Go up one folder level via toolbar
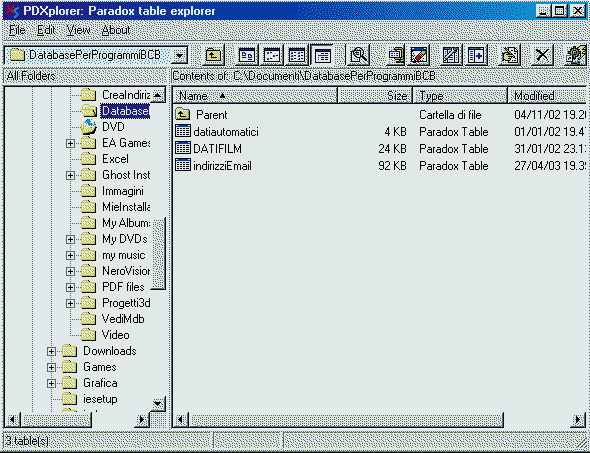This screenshot has height=453, width=590. click(214, 56)
